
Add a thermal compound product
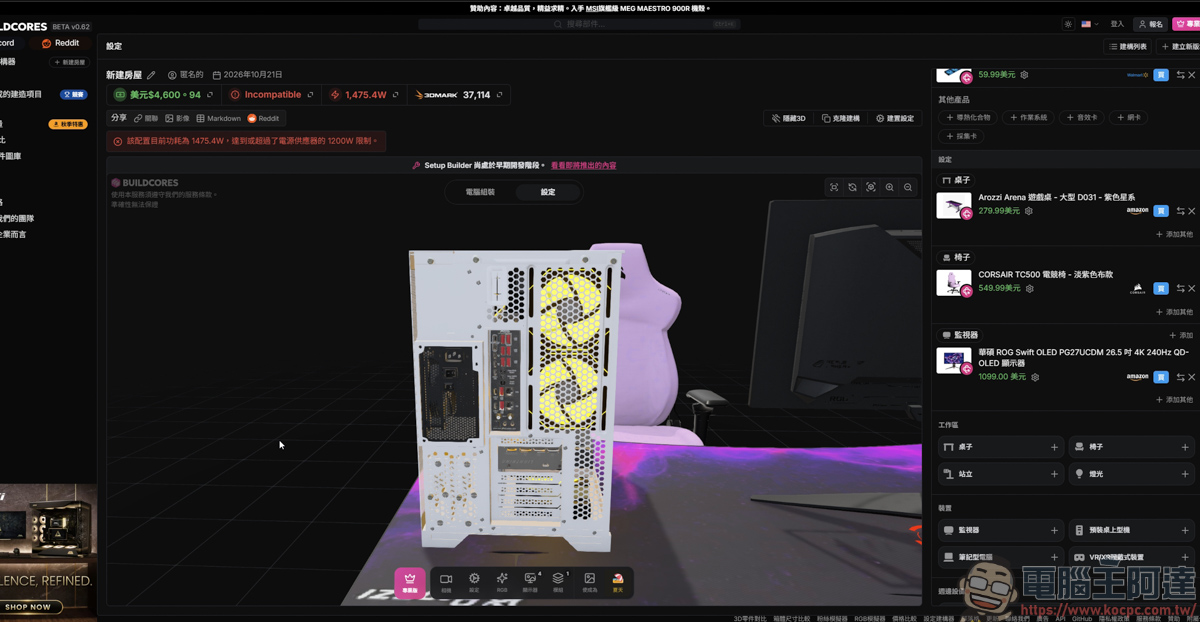(968, 117)
